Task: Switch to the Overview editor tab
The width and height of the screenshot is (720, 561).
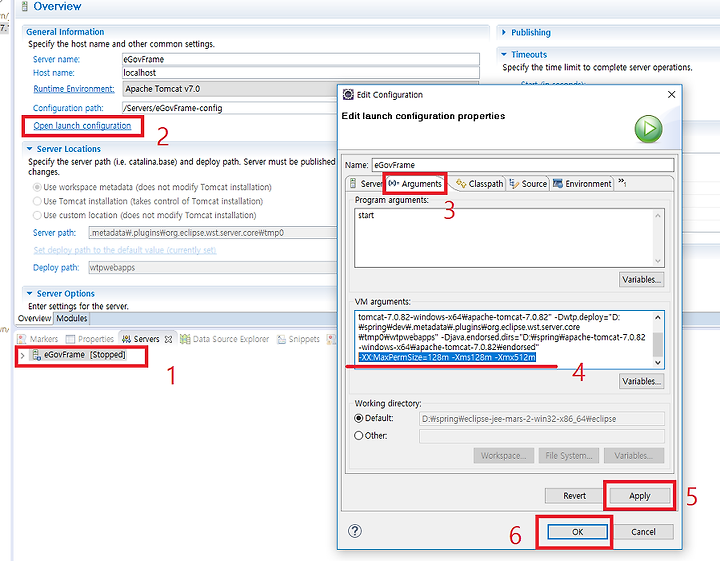Action: click(34, 318)
